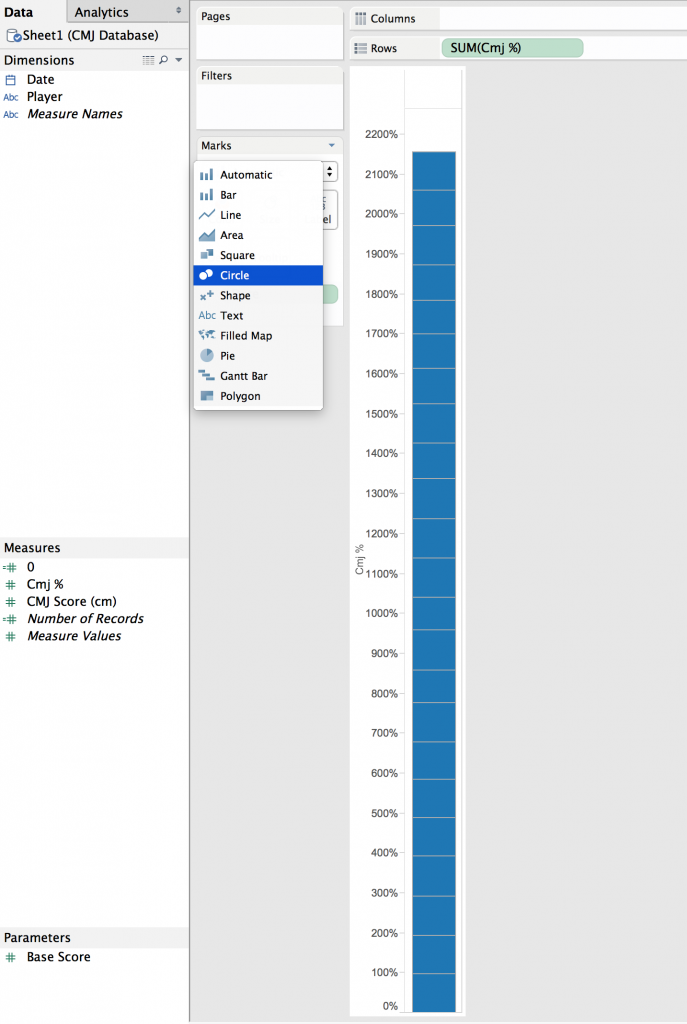Click the Abc icon beside Measure Names
The width and height of the screenshot is (687, 1024).
click(10, 114)
